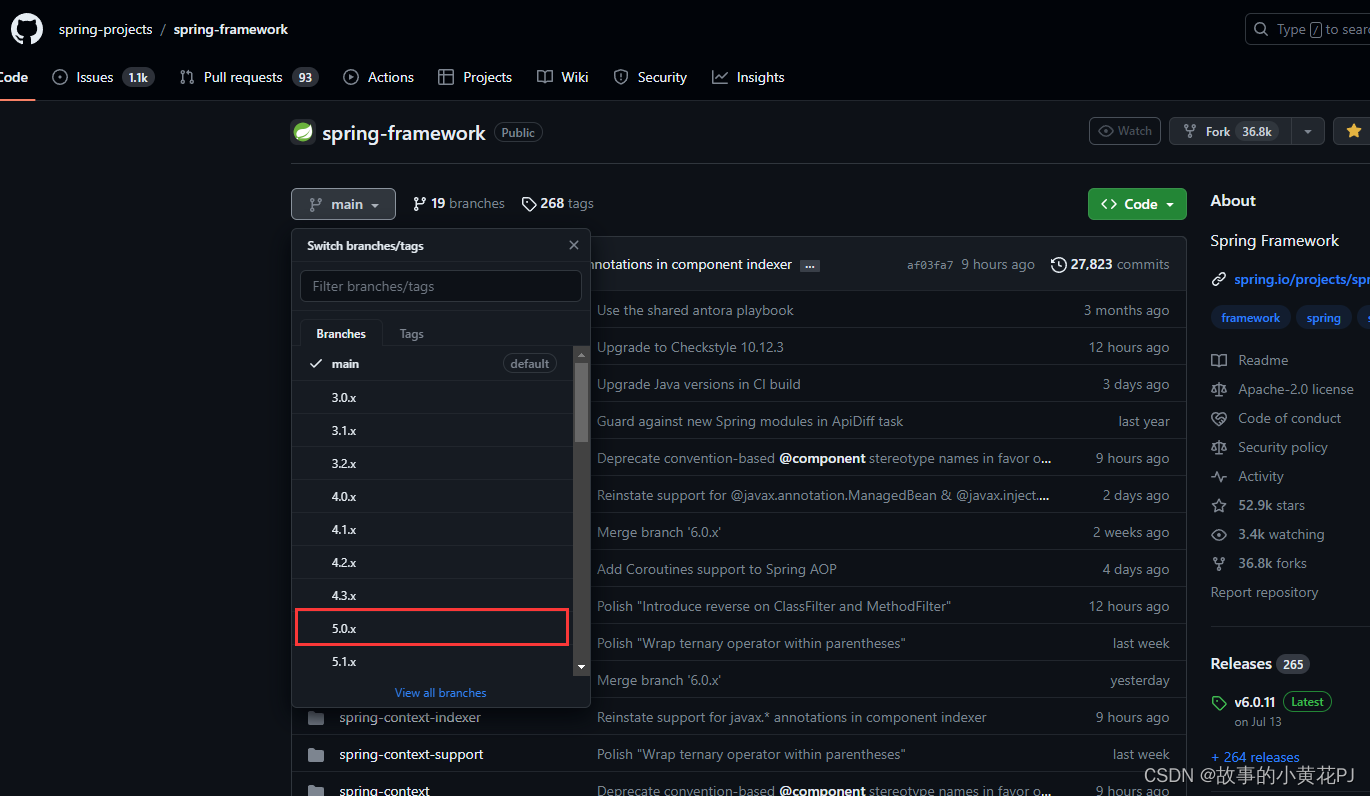Viewport: 1370px width, 796px height.
Task: Select the 4.1.x branch
Action: 432,529
